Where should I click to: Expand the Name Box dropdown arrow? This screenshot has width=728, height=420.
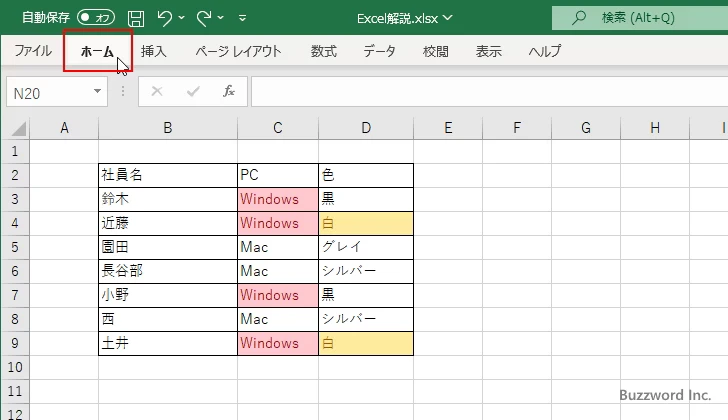(98, 91)
